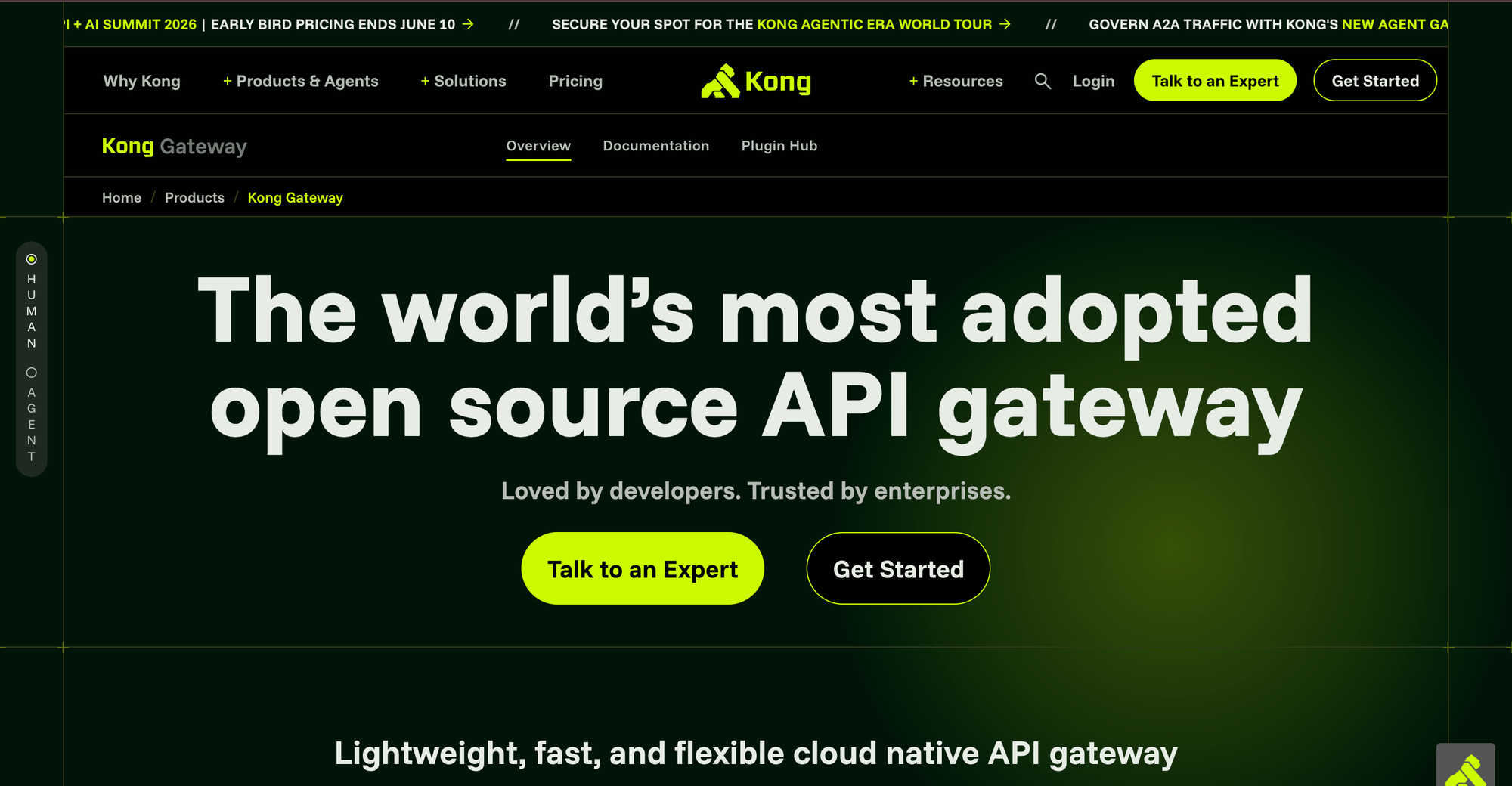Viewport: 1512px width, 786px height.
Task: Click header Get Started button
Action: point(1375,80)
